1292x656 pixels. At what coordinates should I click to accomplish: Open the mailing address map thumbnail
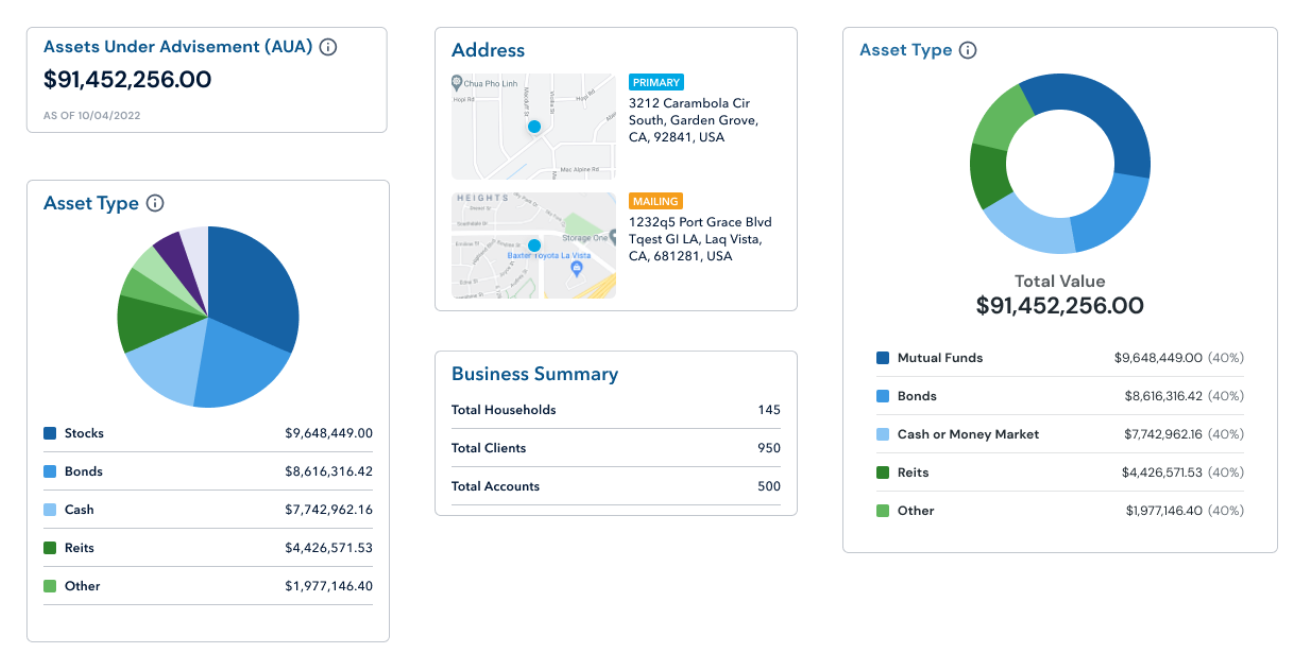[x=533, y=245]
